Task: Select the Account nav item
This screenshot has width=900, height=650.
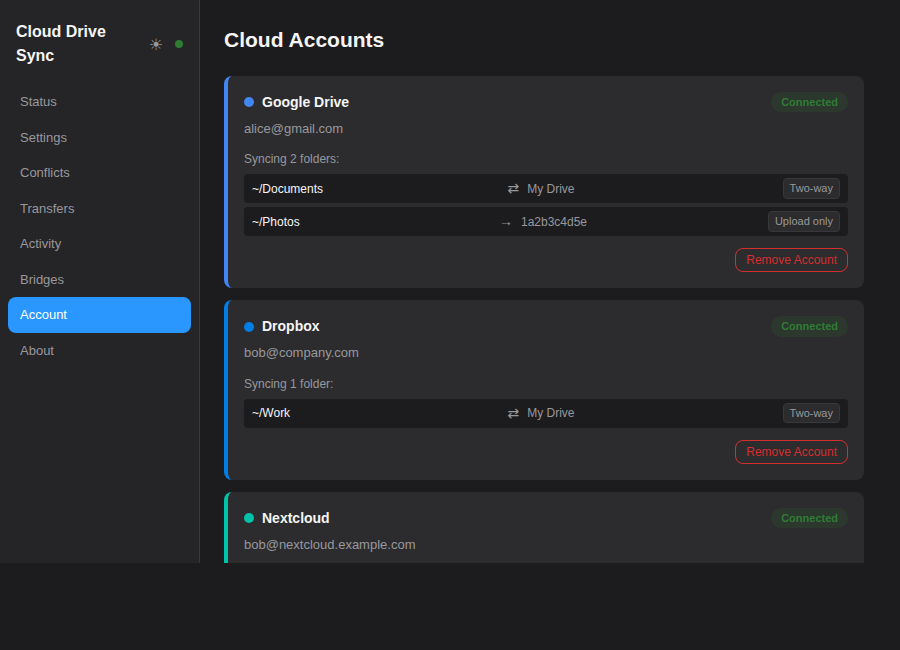Action: coord(99,315)
